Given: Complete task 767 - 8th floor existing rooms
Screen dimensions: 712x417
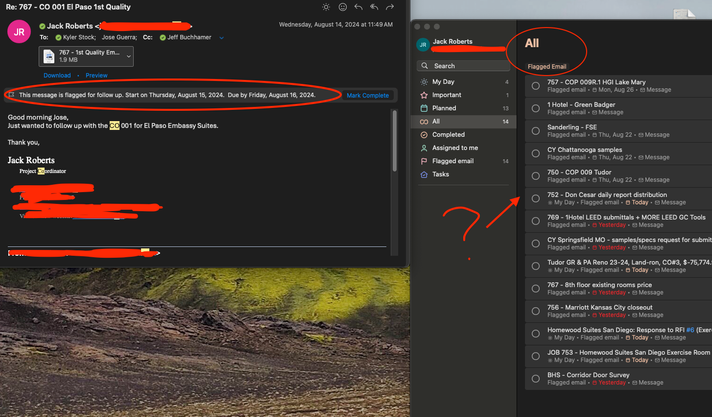Looking at the screenshot, I should pos(536,288).
